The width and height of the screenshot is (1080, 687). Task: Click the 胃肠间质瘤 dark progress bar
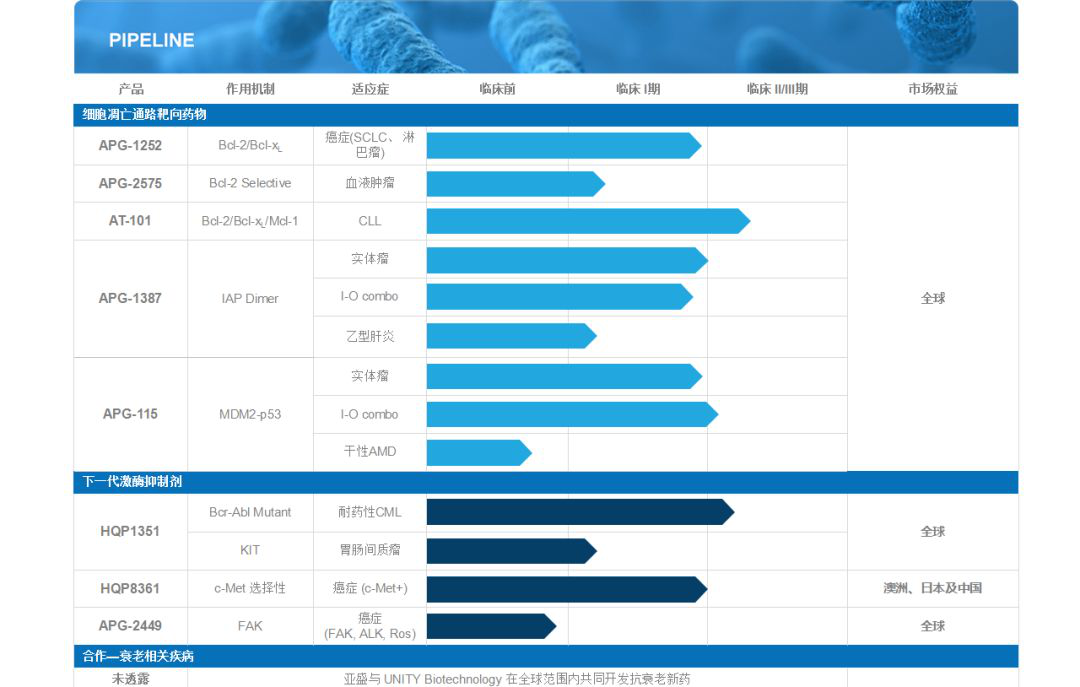(512, 551)
